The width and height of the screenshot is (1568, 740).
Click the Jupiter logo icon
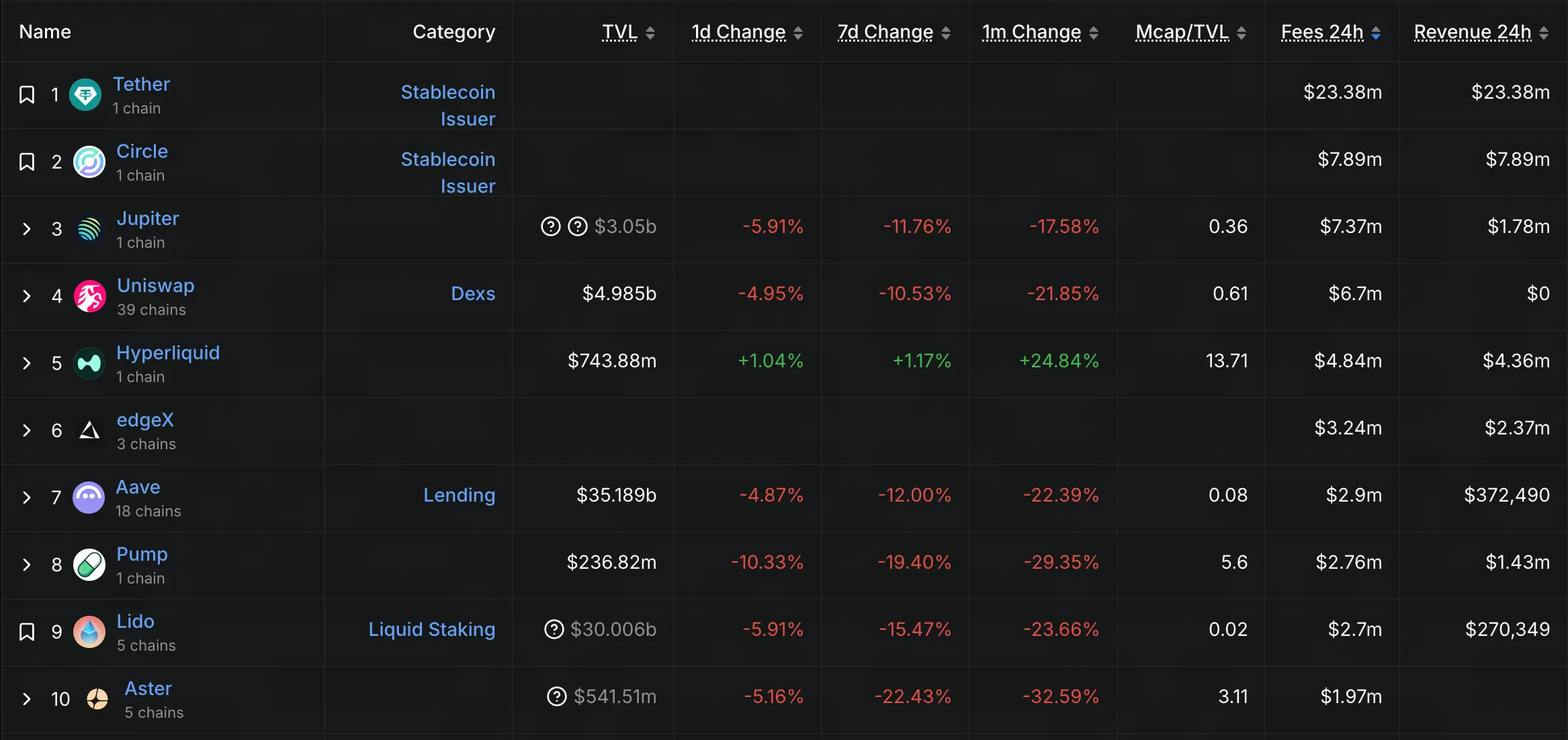tap(89, 229)
